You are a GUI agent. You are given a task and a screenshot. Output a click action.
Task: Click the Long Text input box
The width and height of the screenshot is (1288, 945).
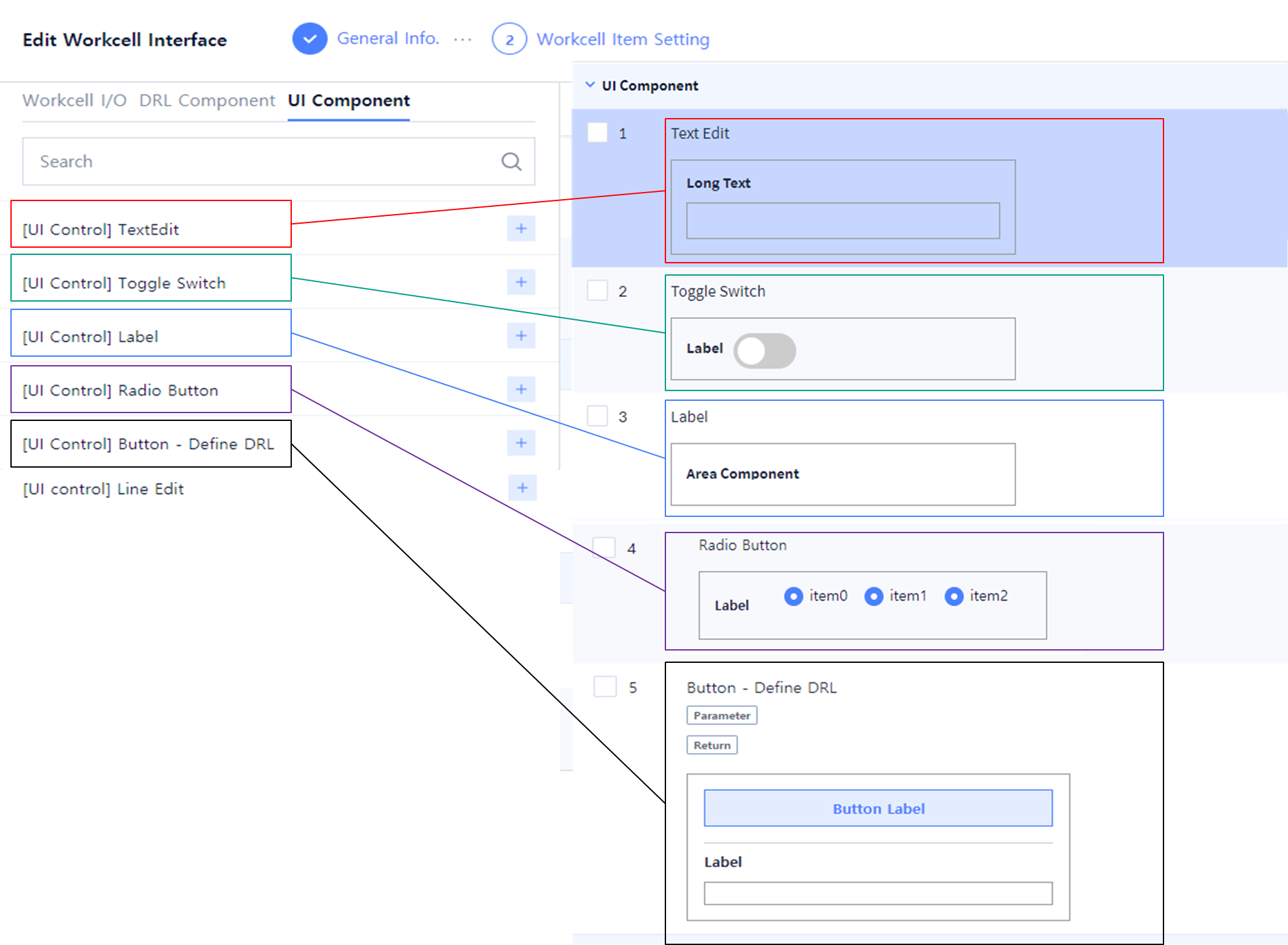tap(842, 221)
